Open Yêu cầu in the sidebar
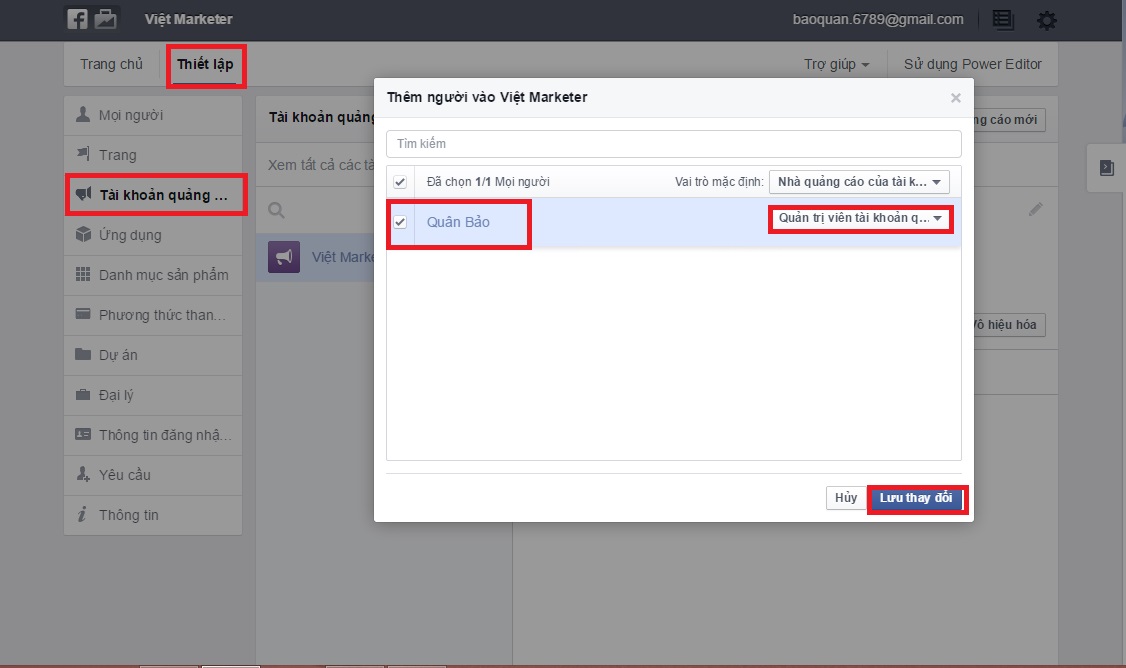1126x668 pixels. click(x=153, y=475)
